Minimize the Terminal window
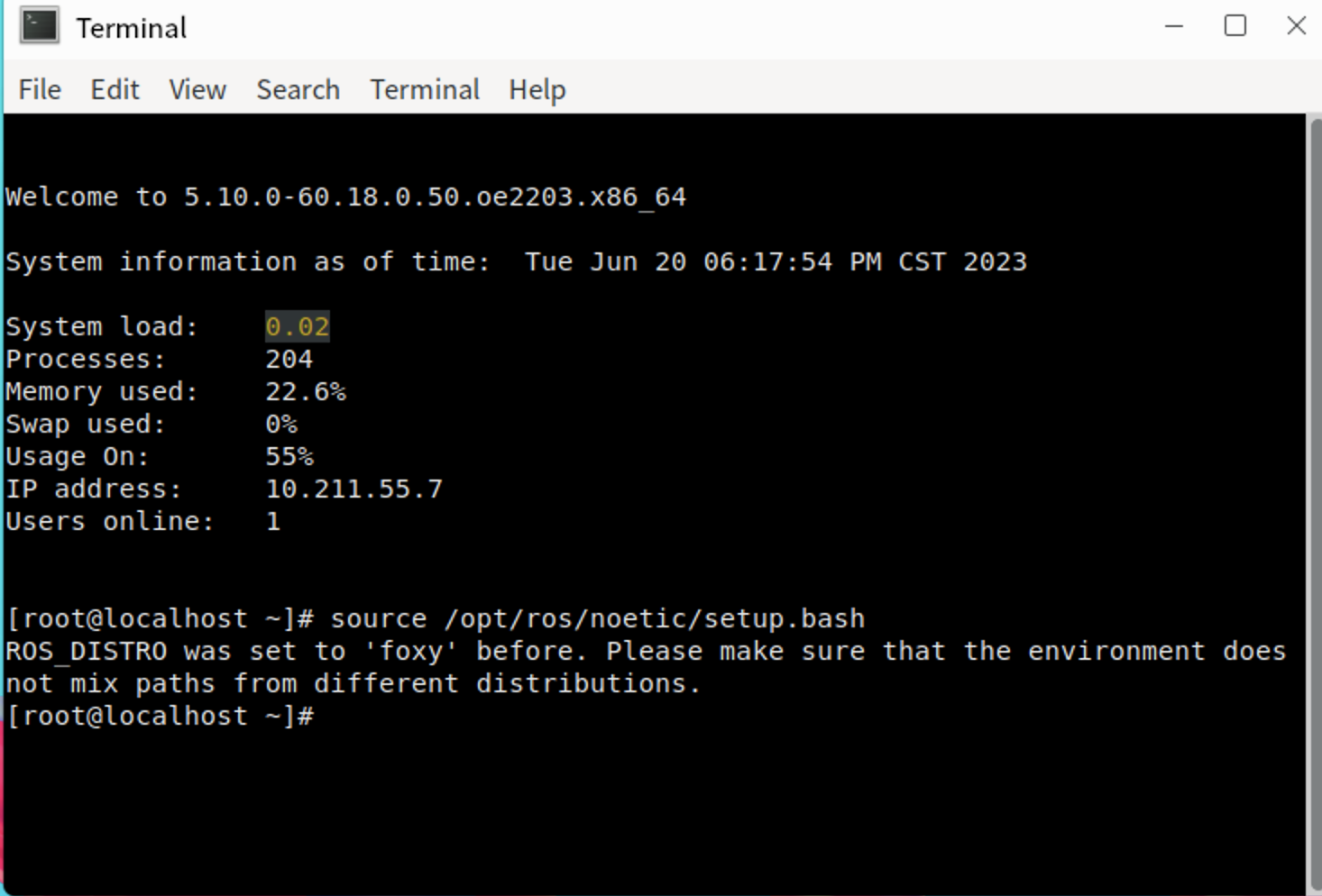The height and width of the screenshot is (896, 1322). (1173, 26)
